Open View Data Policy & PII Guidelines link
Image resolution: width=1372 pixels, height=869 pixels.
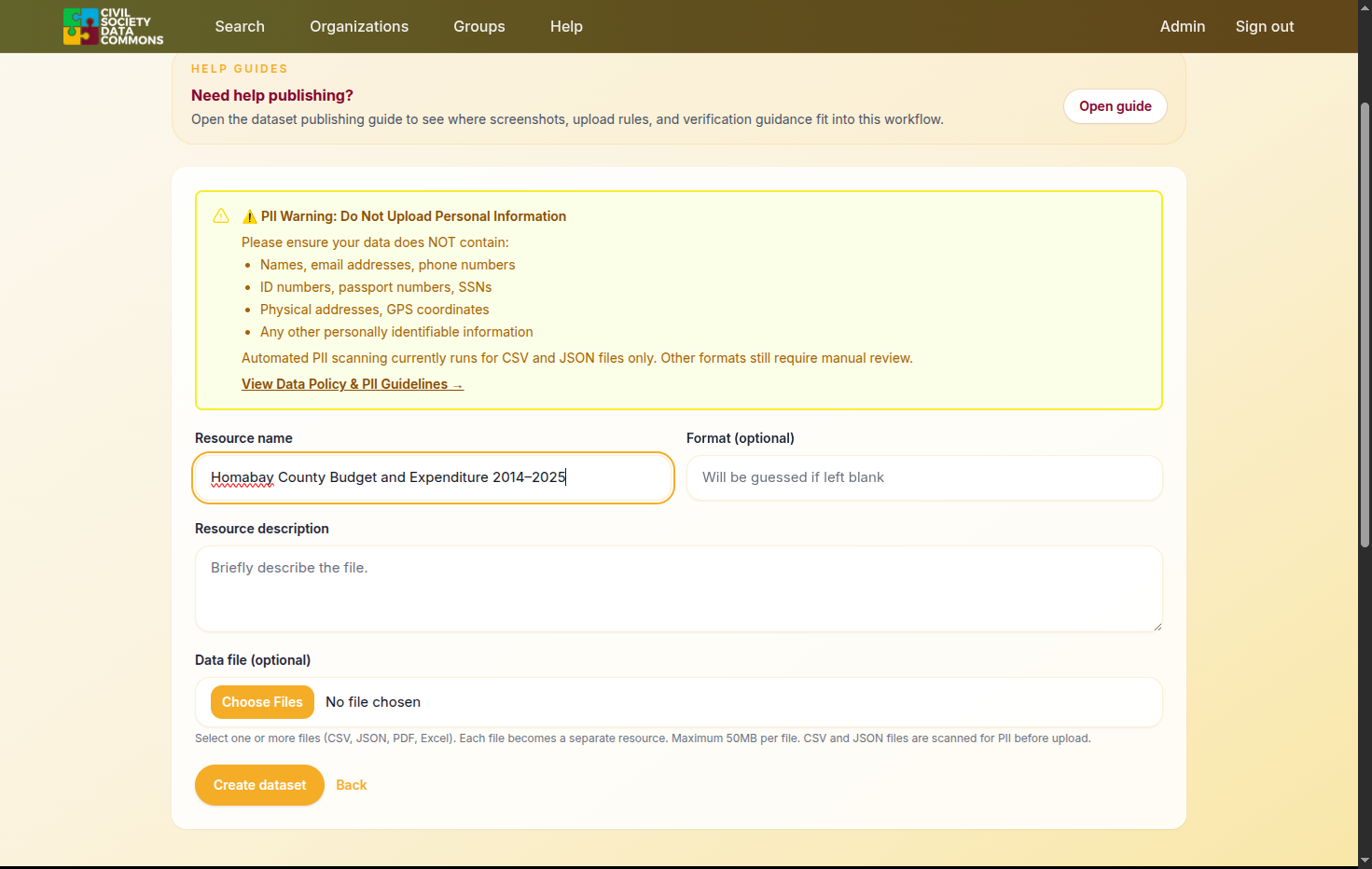(x=353, y=384)
